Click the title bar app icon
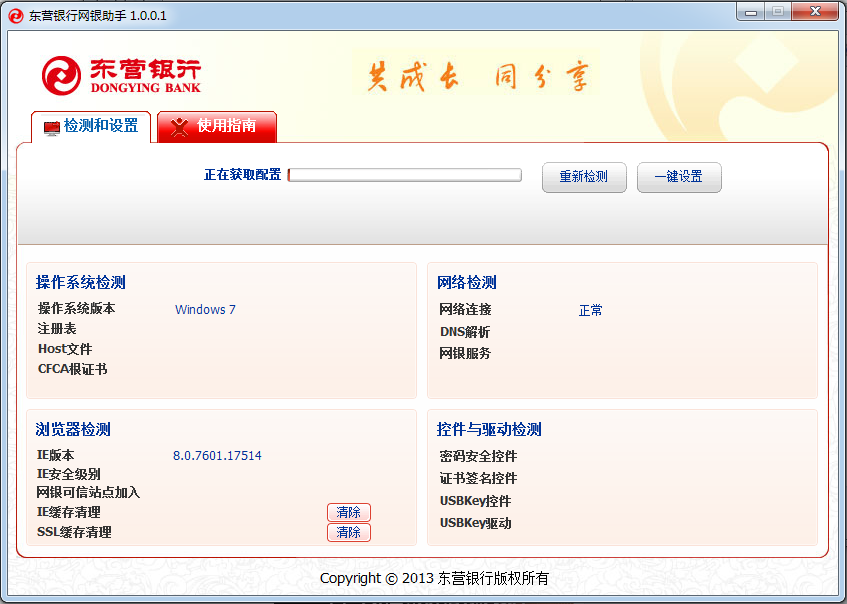The width and height of the screenshot is (847, 604). [x=16, y=15]
